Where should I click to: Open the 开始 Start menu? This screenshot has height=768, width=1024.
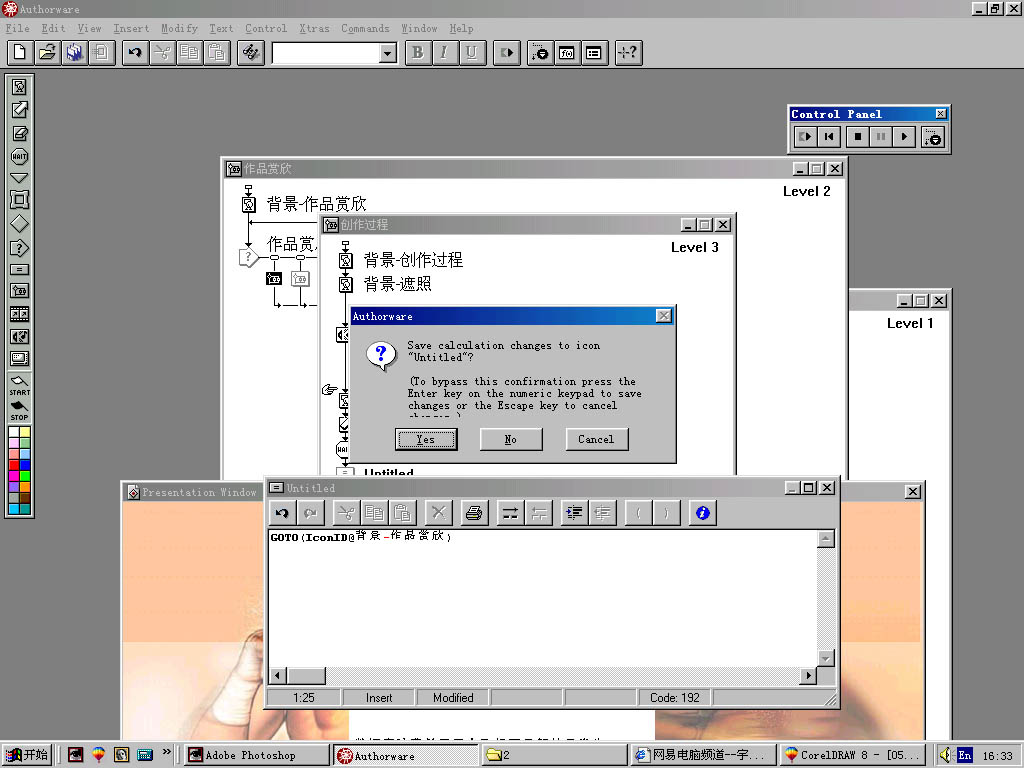pos(27,755)
